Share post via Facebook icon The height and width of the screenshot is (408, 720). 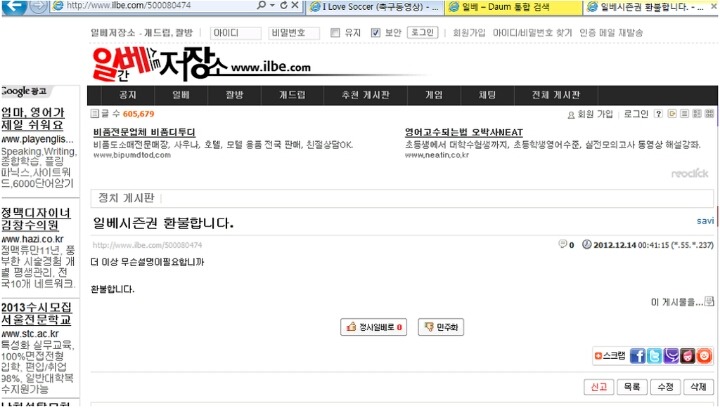pyautogui.click(x=637, y=356)
